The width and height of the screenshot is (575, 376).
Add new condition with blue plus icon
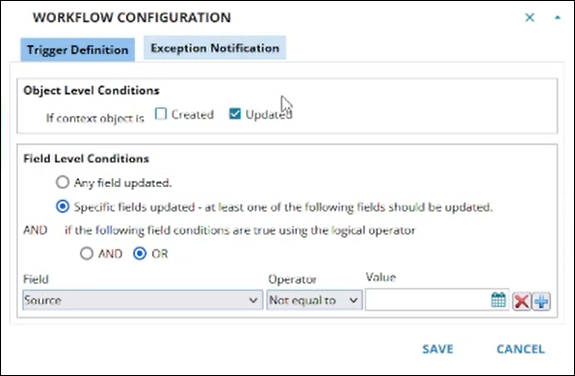pos(542,302)
